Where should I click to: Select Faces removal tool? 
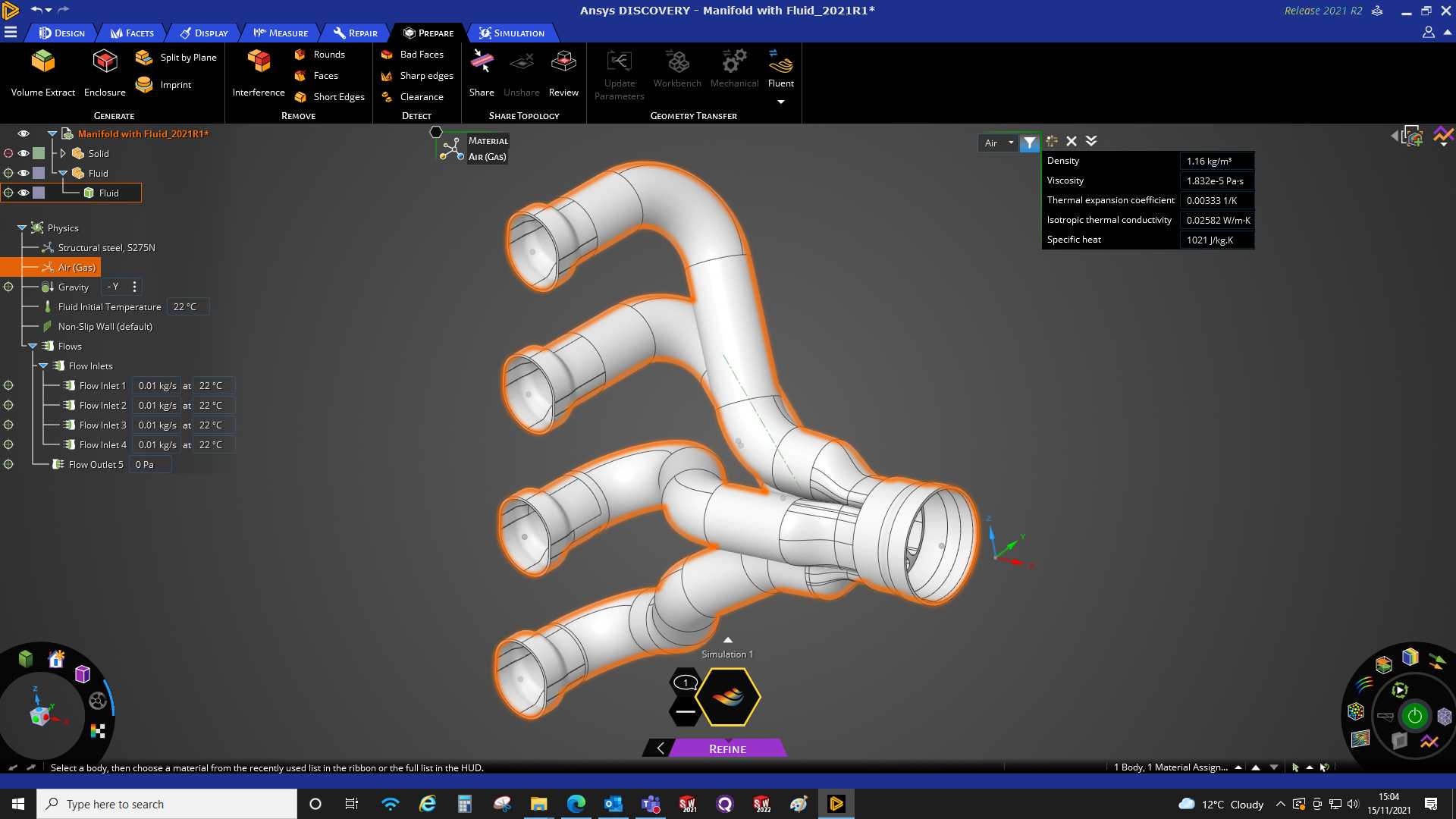click(316, 76)
